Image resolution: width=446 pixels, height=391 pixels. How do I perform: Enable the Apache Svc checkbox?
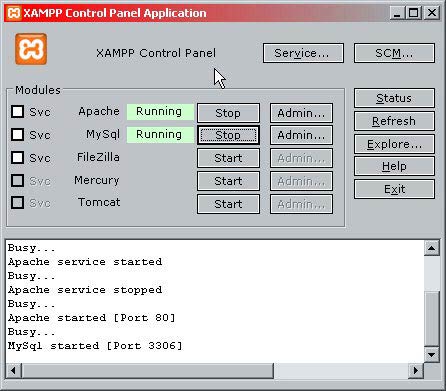18,112
